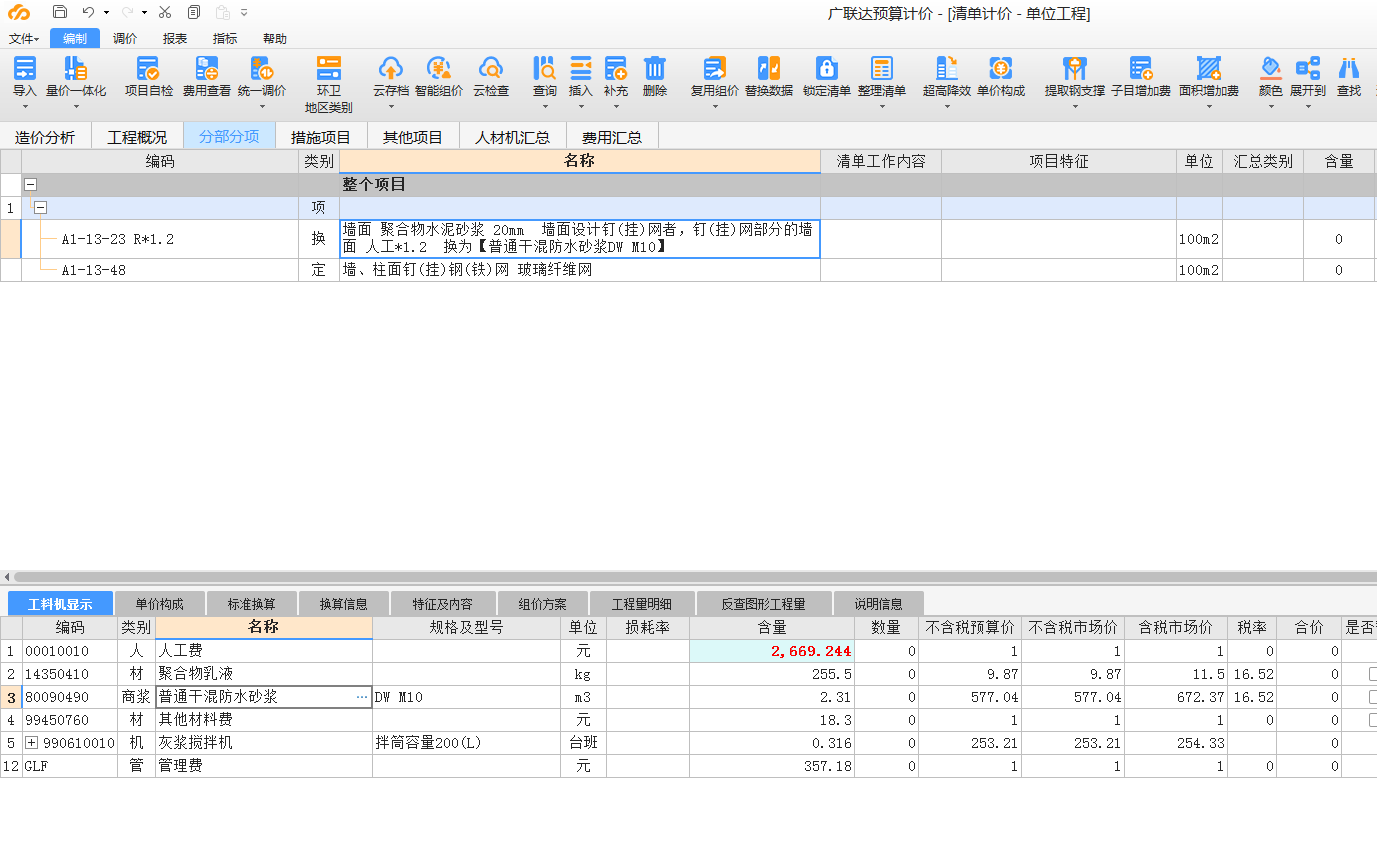The image size is (1377, 858).
Task: Select the 聚合物乳液 material name cell
Action: pos(264,674)
